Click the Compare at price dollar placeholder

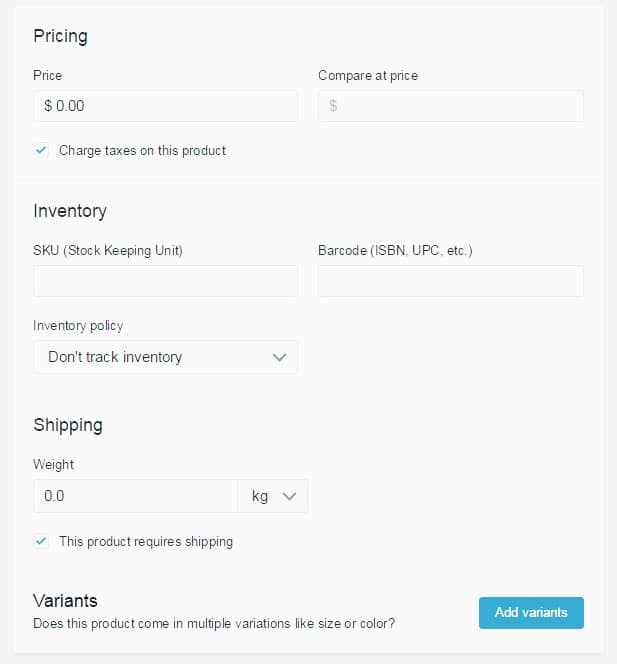(333, 106)
